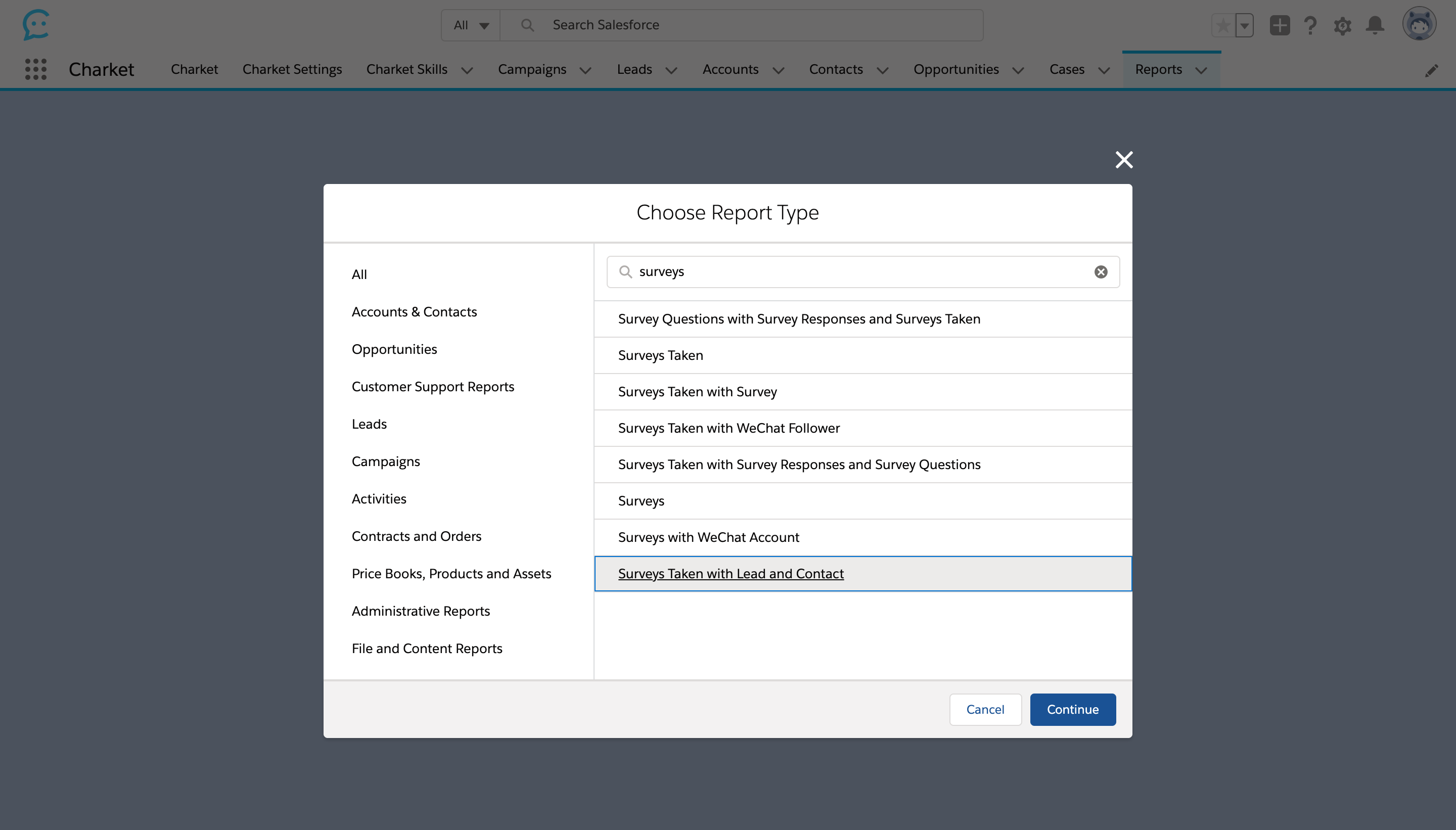1456x830 pixels.
Task: Expand the search scope All dropdown
Action: click(470, 25)
